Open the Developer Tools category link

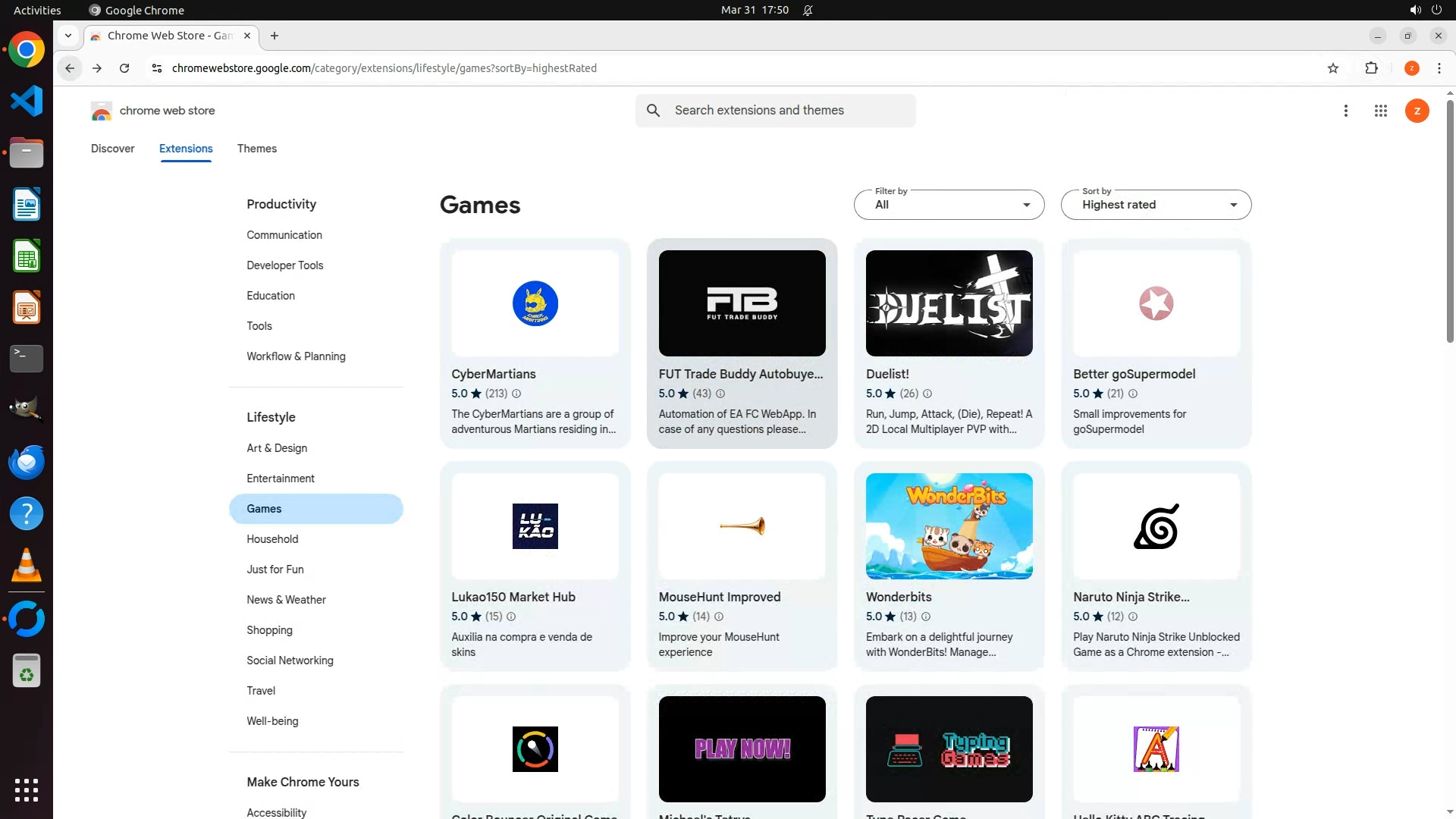tap(284, 265)
